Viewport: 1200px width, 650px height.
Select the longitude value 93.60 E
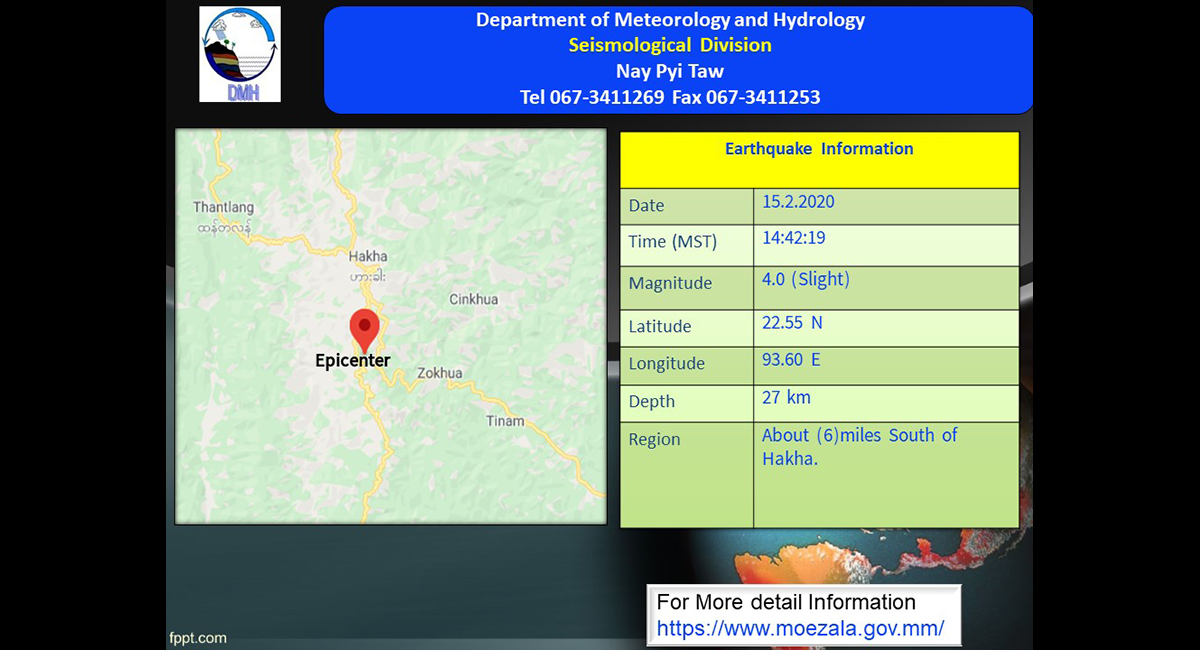coord(791,359)
